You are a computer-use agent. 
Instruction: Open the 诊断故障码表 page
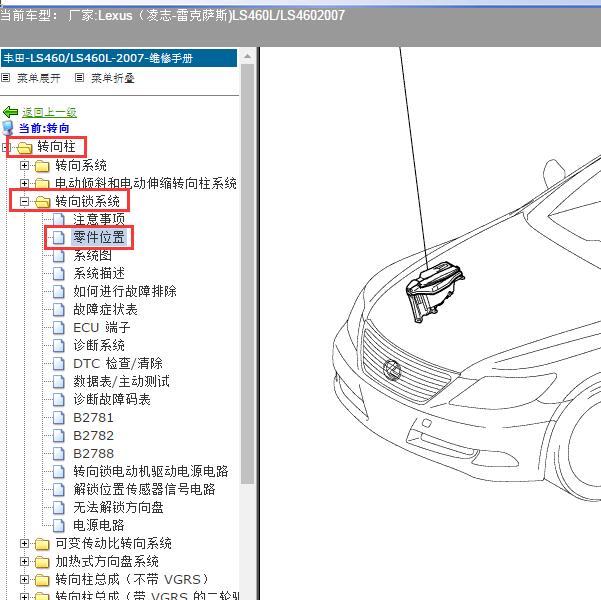pos(112,399)
